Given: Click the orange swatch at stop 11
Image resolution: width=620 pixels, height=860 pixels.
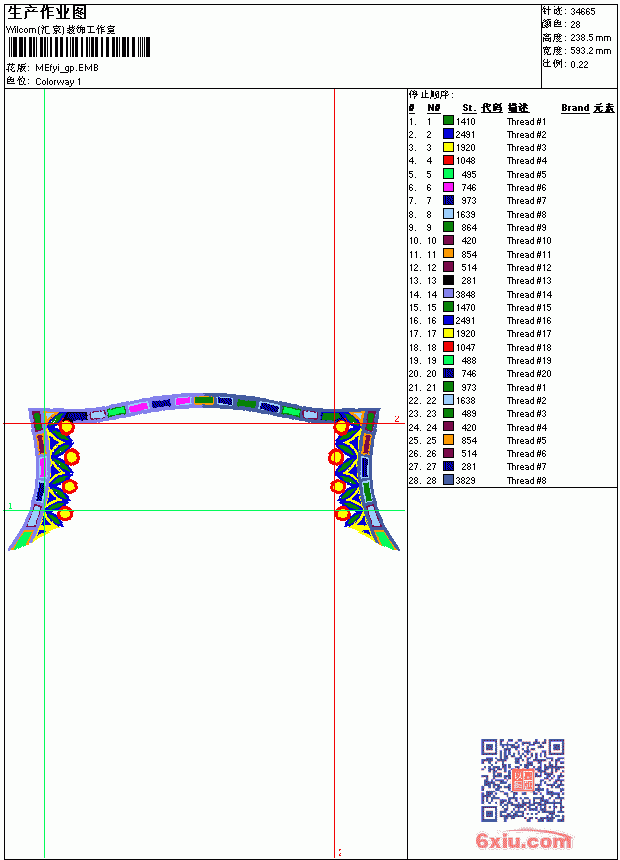Looking at the screenshot, I should (x=448, y=253).
